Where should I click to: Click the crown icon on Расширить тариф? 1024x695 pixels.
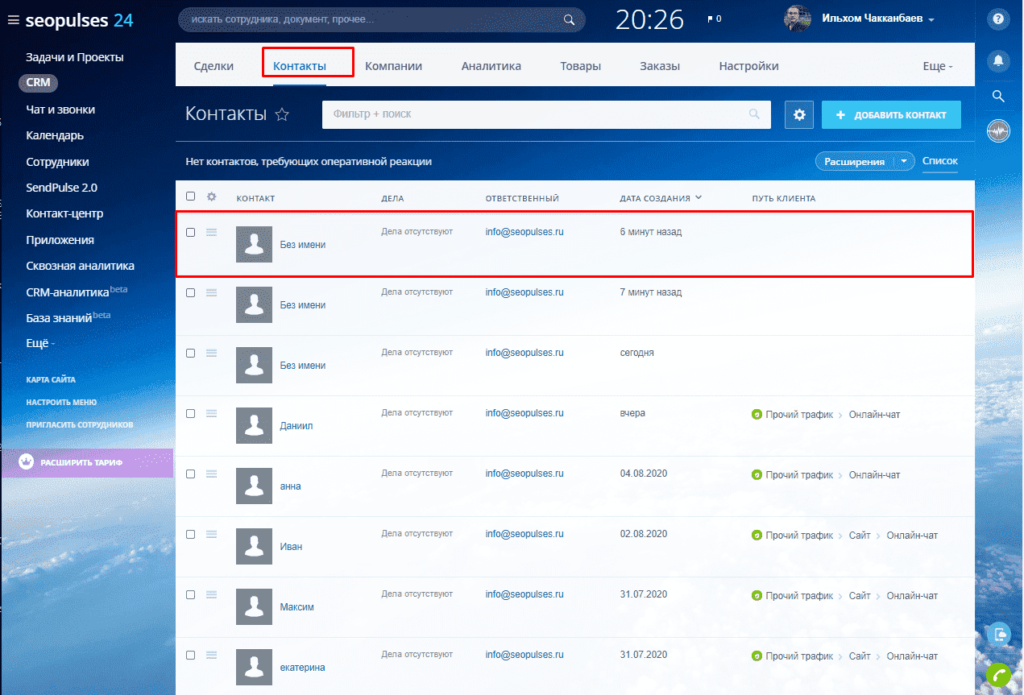(25, 462)
